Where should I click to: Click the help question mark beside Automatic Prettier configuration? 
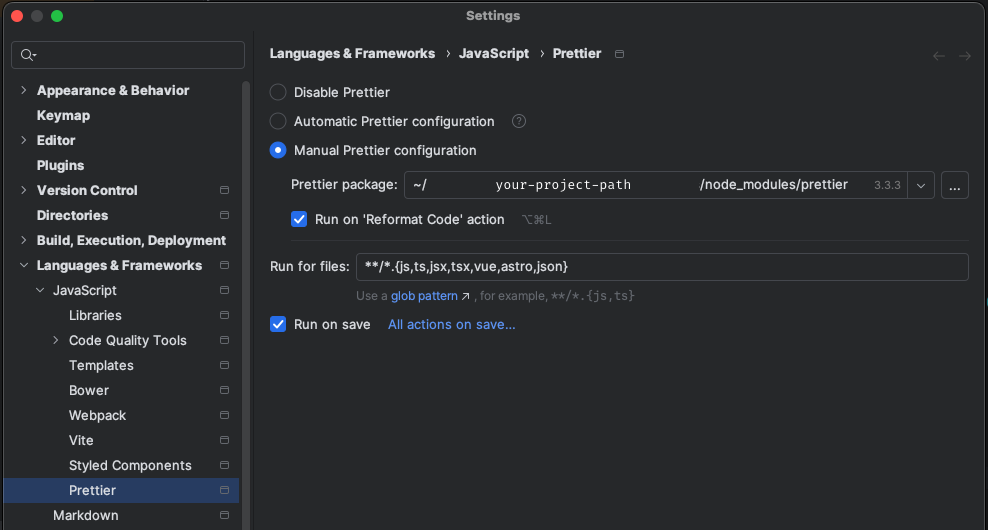click(519, 121)
